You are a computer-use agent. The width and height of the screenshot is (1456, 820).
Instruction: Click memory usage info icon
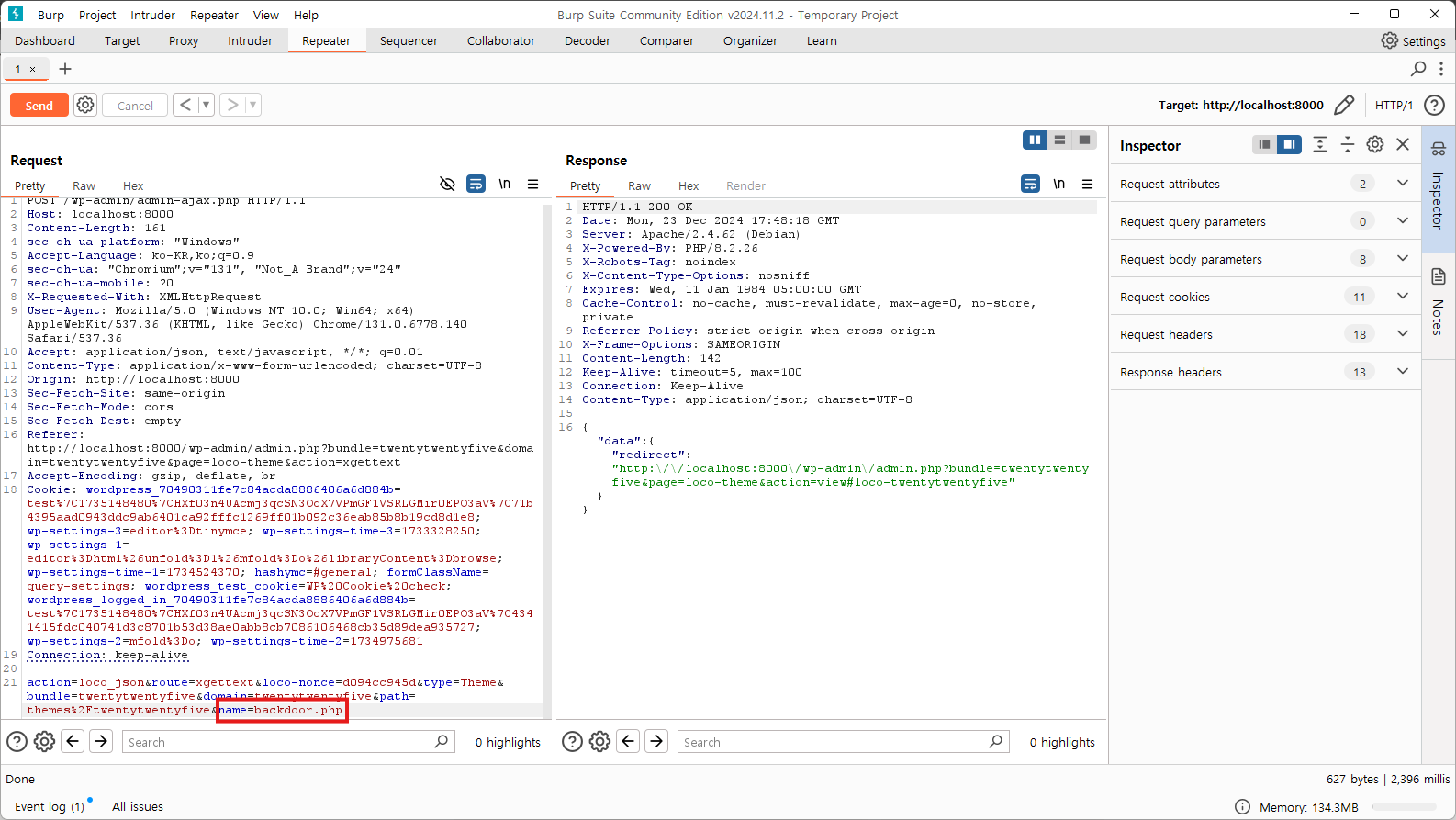click(1242, 806)
